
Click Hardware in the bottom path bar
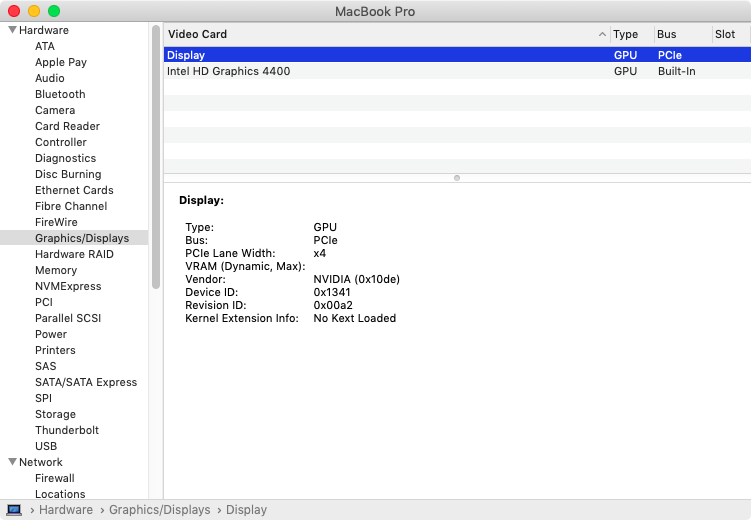[x=66, y=510]
